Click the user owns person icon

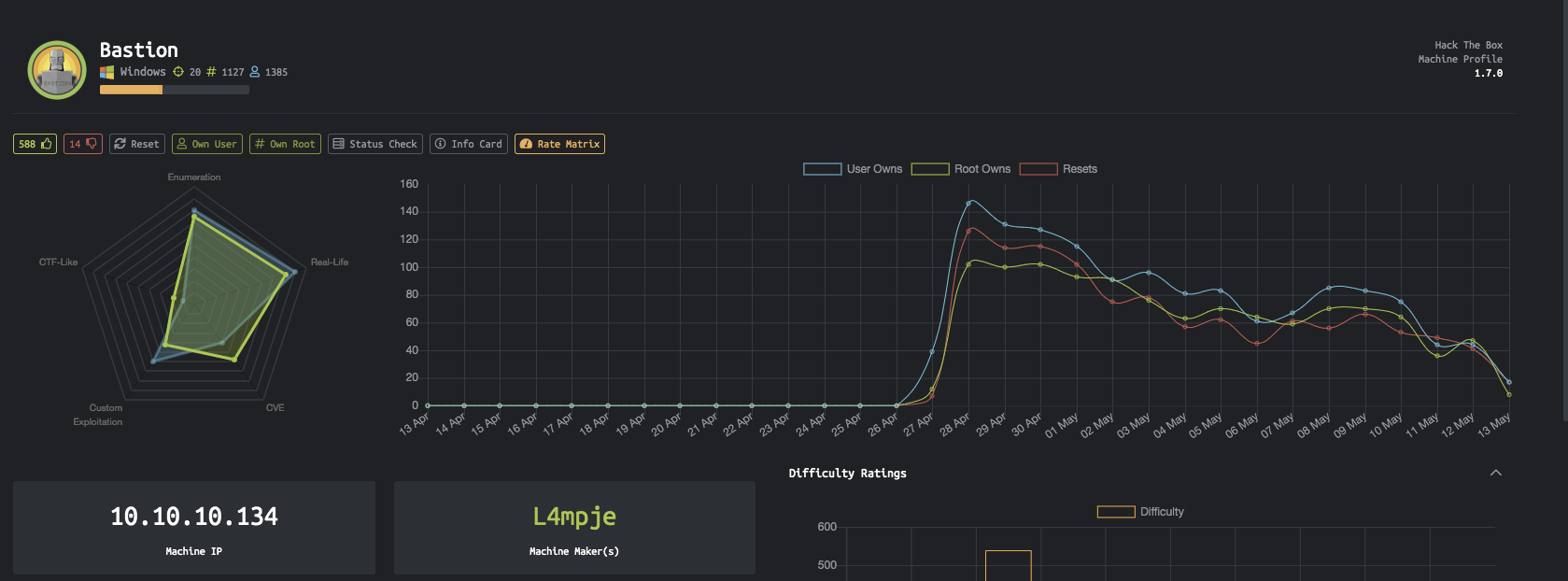pos(254,72)
